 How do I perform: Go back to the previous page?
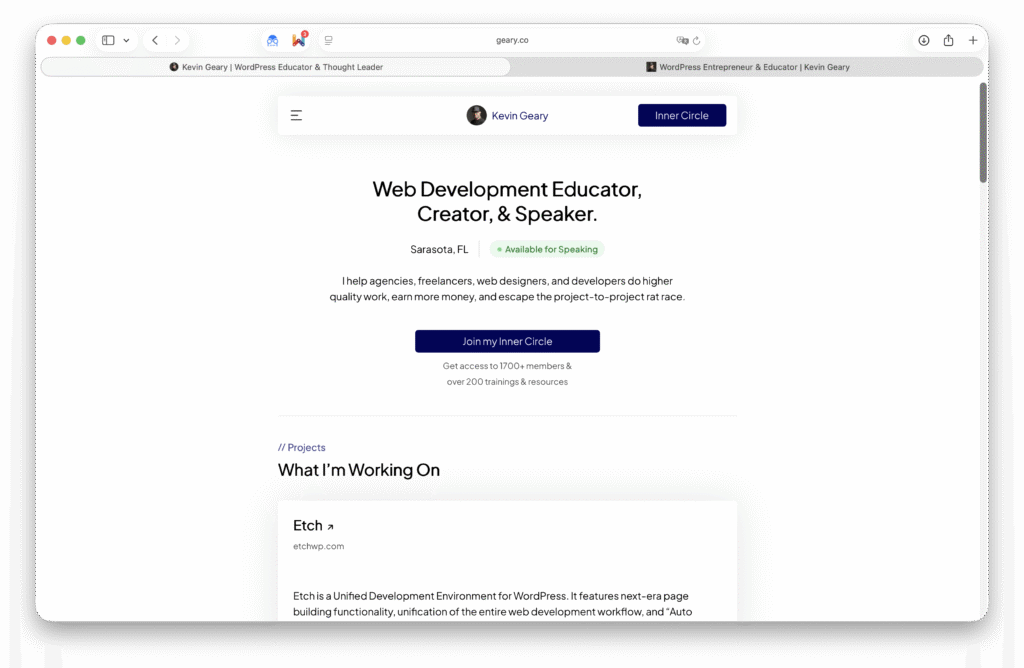click(155, 40)
